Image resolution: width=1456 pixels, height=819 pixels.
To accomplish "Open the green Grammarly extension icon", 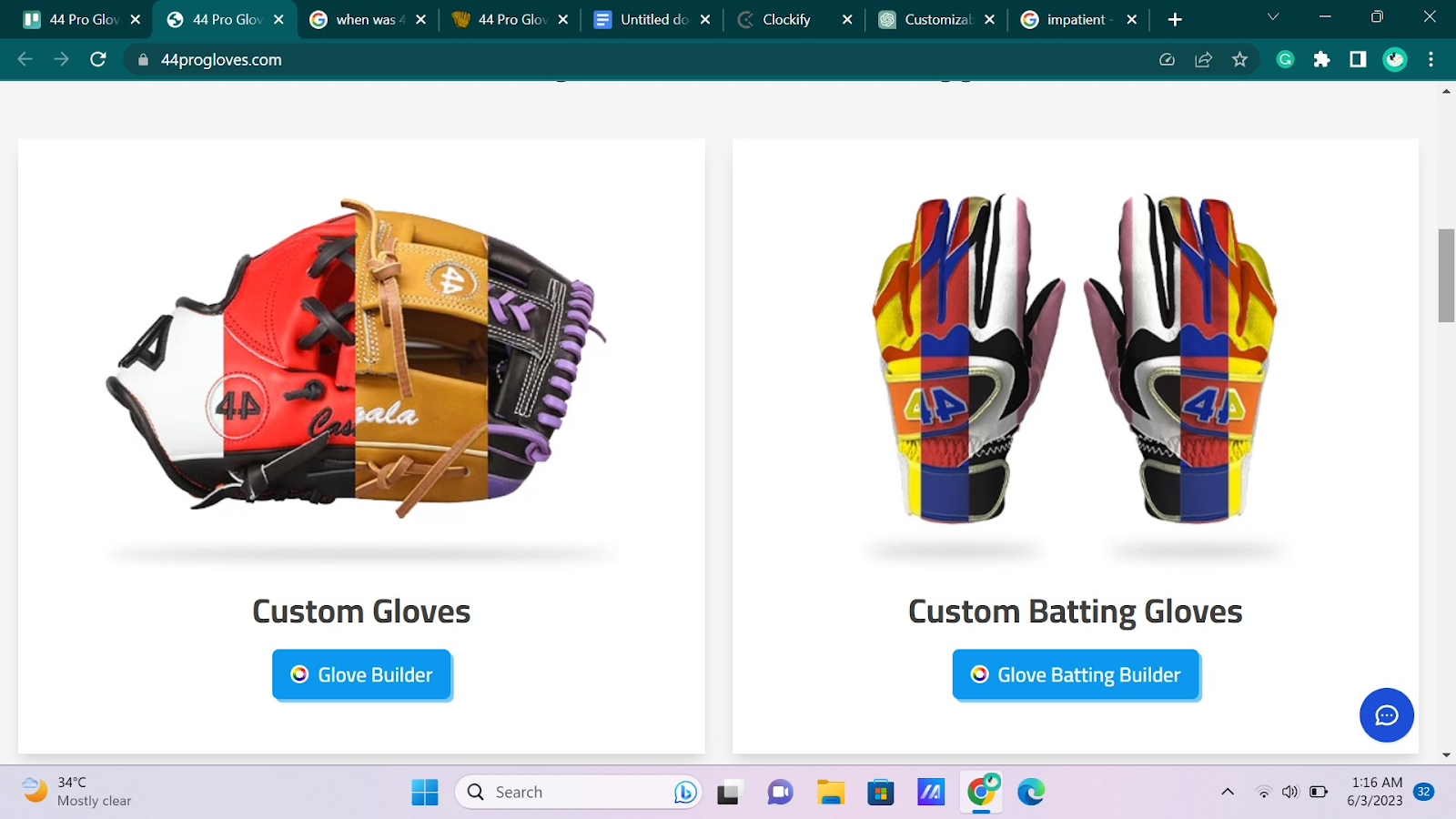I will [x=1285, y=60].
